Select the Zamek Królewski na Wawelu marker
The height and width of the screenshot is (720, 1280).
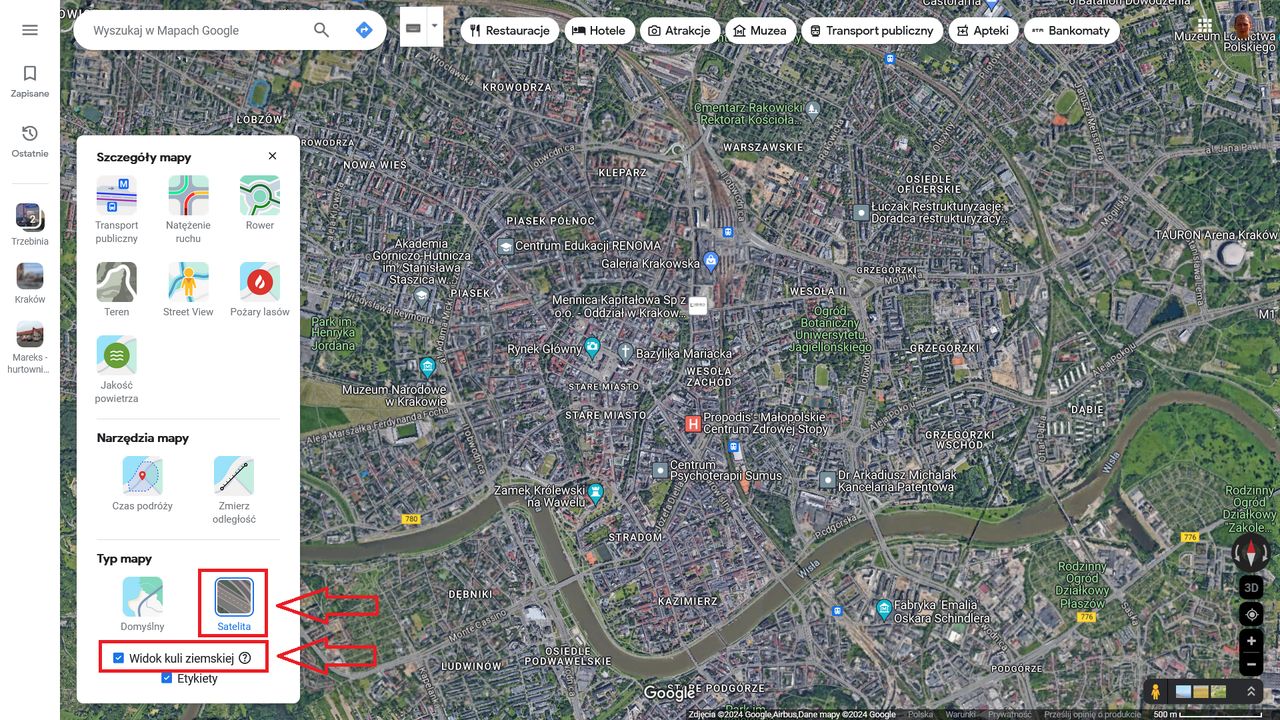[x=597, y=492]
